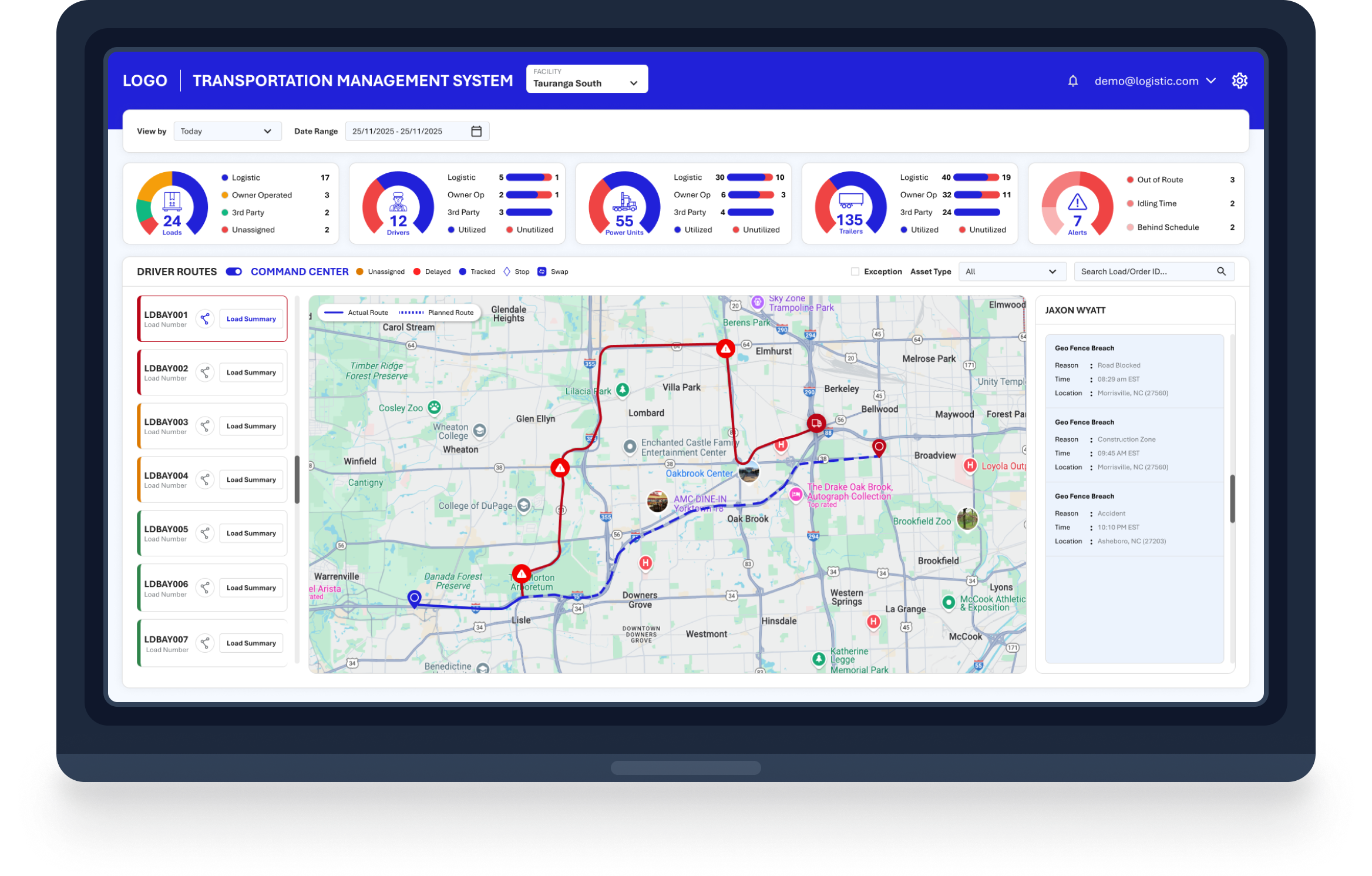The height and width of the screenshot is (876, 1372).
Task: Click share icon for load LDBAY004
Action: [204, 479]
